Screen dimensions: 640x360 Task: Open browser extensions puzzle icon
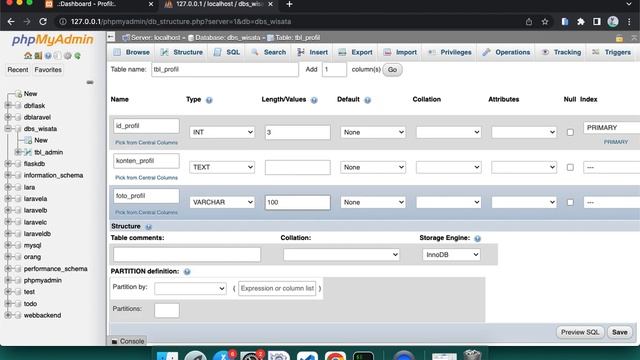pos(581,22)
